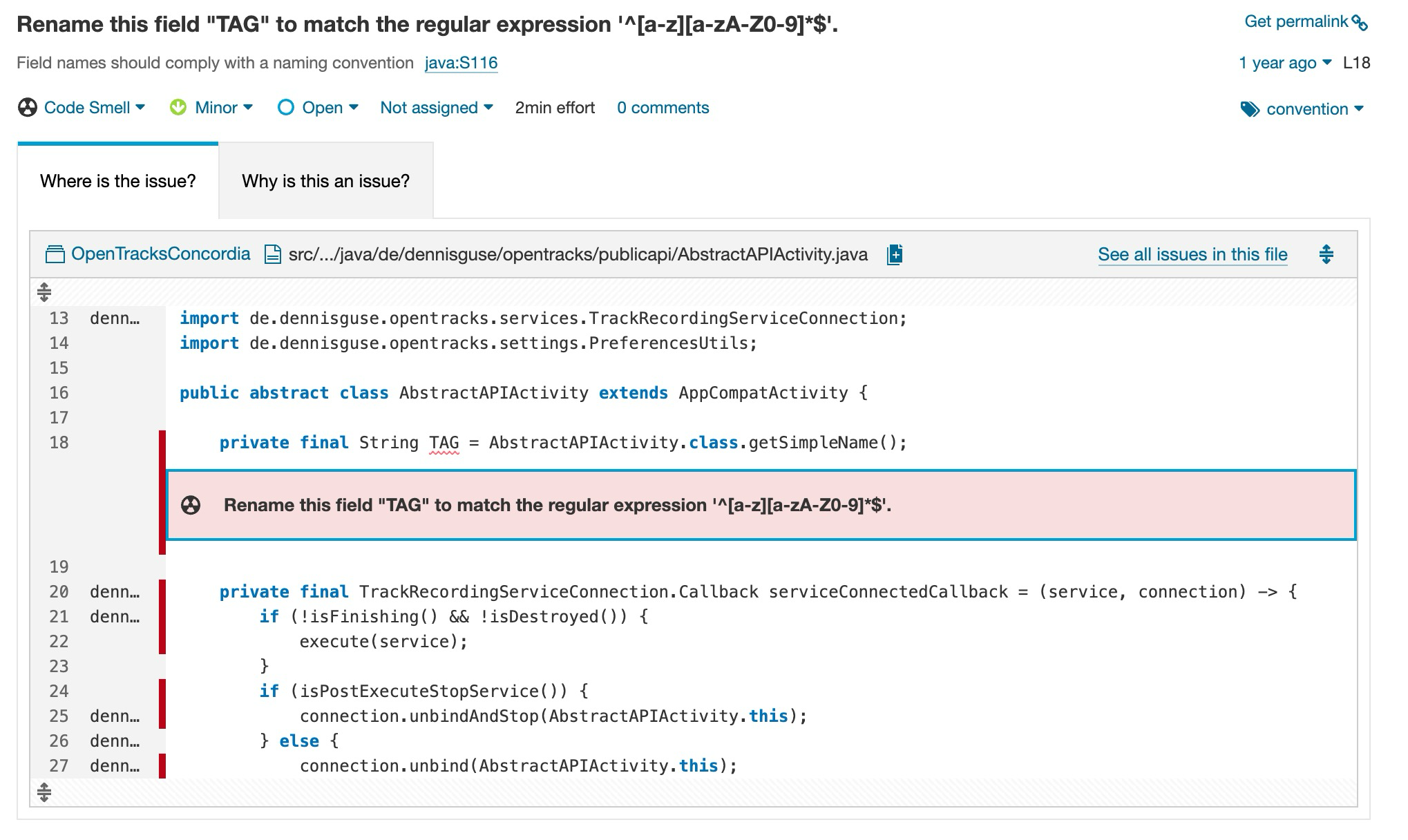Click the 0 comments counter
Screen dimensions: 1408x840
point(663,108)
